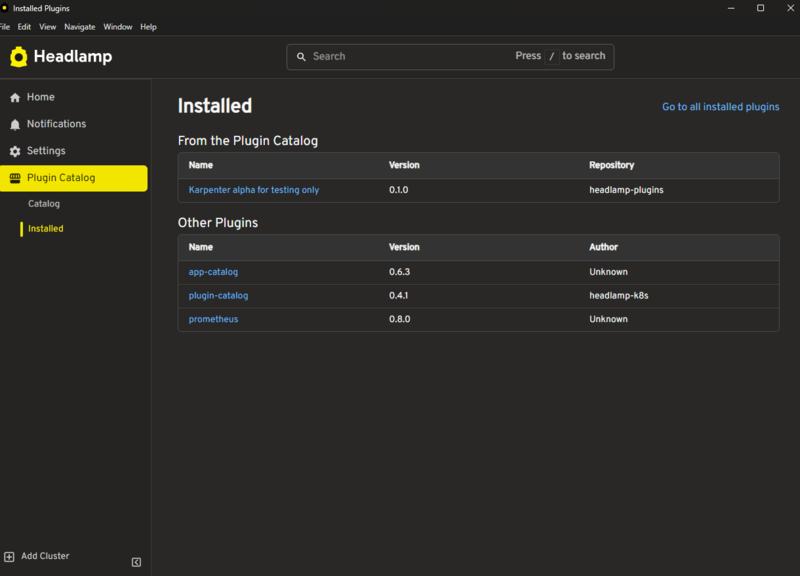Close the Installed Plugins window

[790, 8]
